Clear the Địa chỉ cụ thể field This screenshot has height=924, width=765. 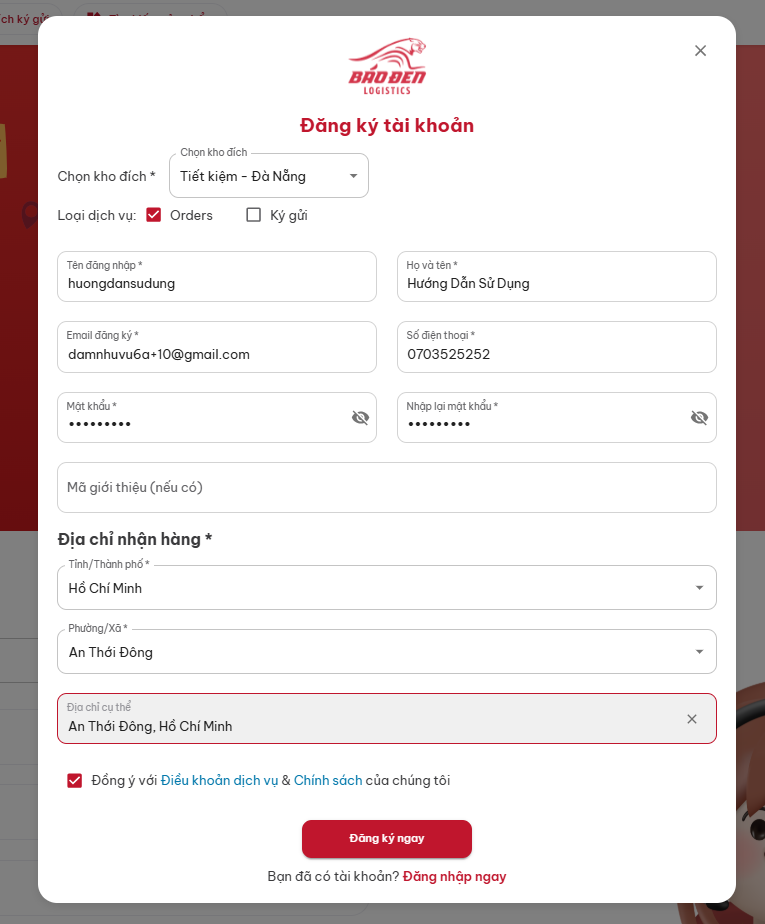[x=691, y=719]
